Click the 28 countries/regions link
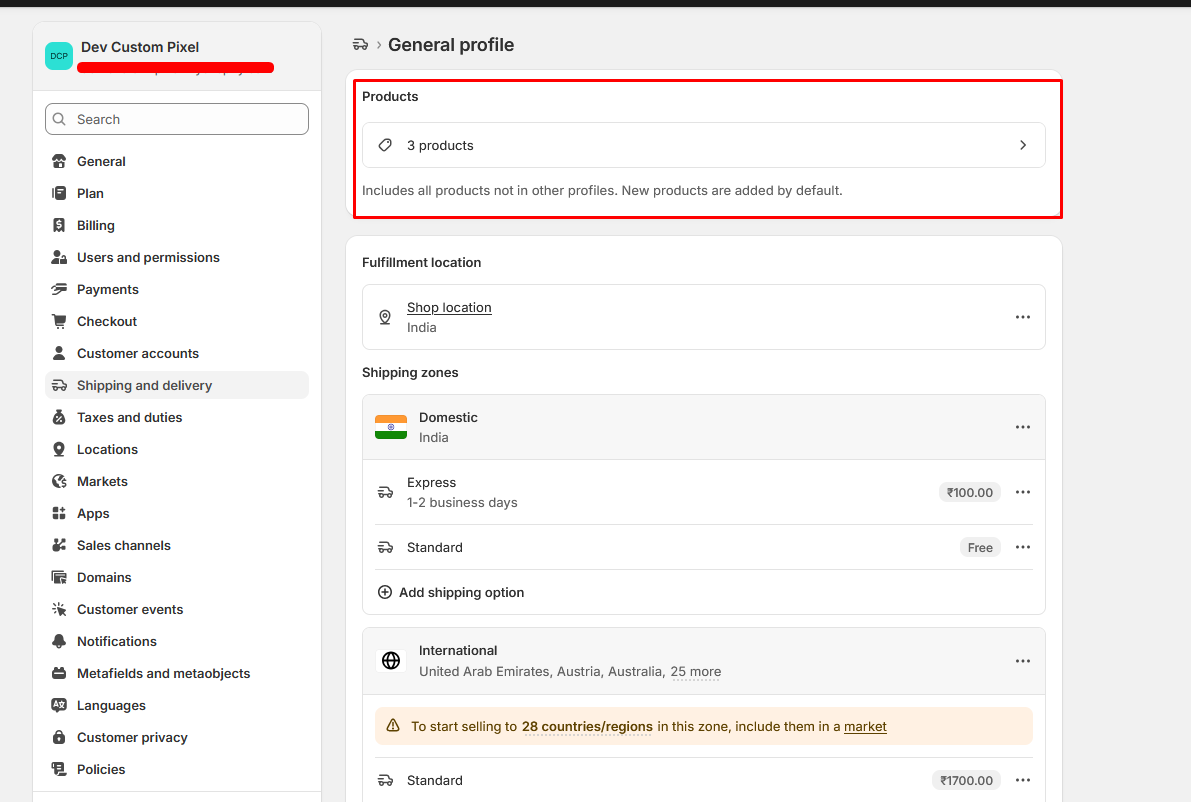The width and height of the screenshot is (1191, 802). pos(587,727)
